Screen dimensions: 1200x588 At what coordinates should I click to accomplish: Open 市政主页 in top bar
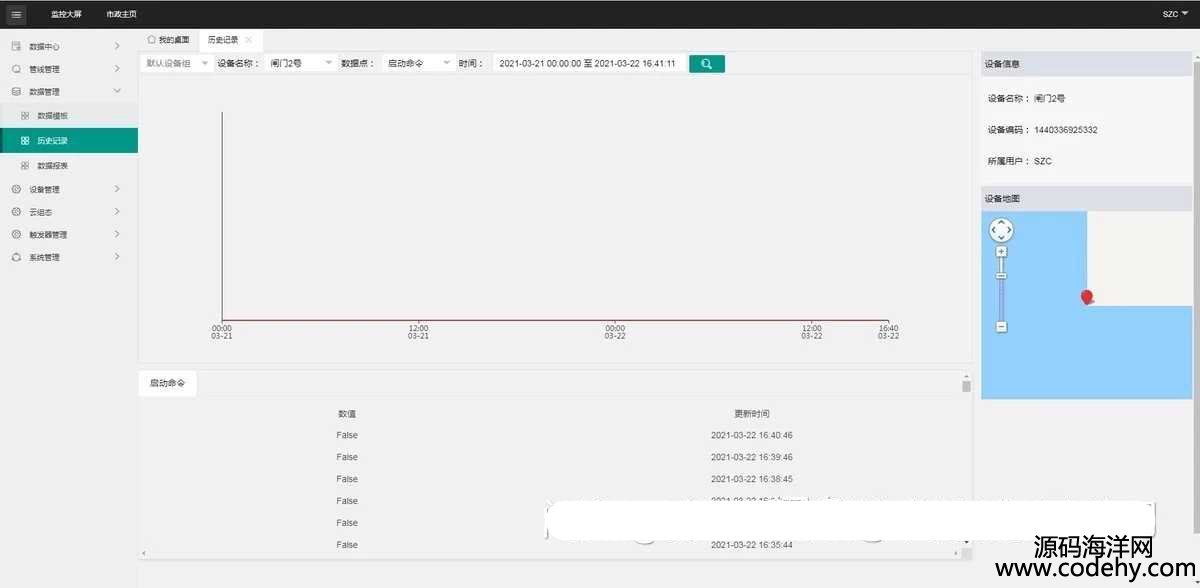tap(122, 14)
